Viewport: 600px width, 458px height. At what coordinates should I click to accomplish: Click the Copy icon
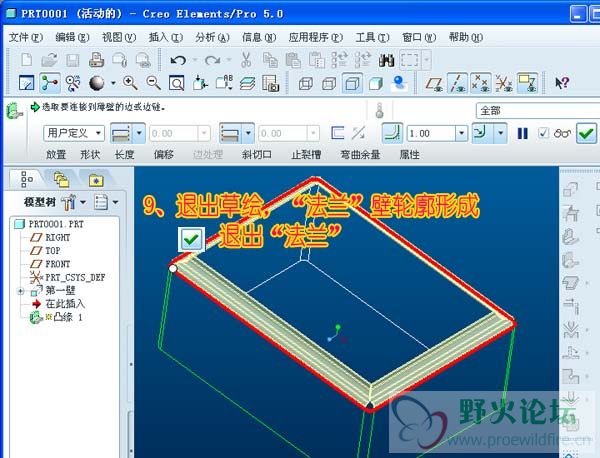(x=270, y=60)
